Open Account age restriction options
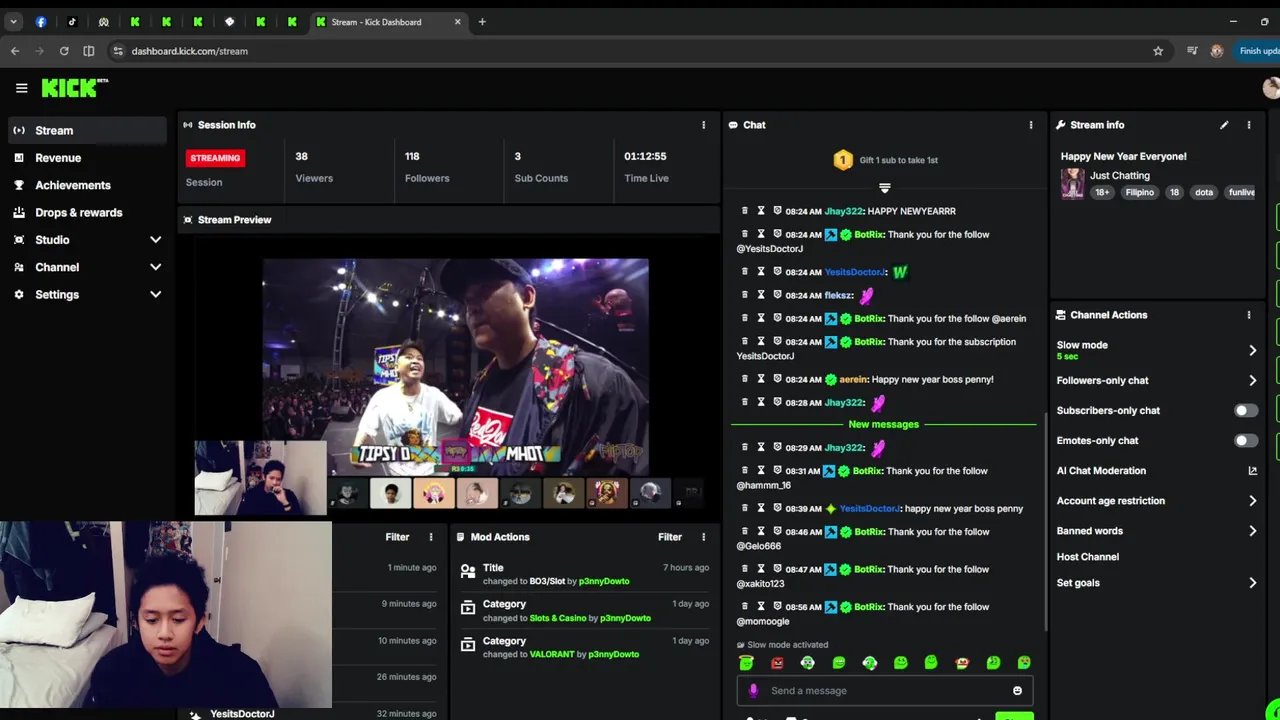This screenshot has width=1280, height=720. pos(1252,501)
